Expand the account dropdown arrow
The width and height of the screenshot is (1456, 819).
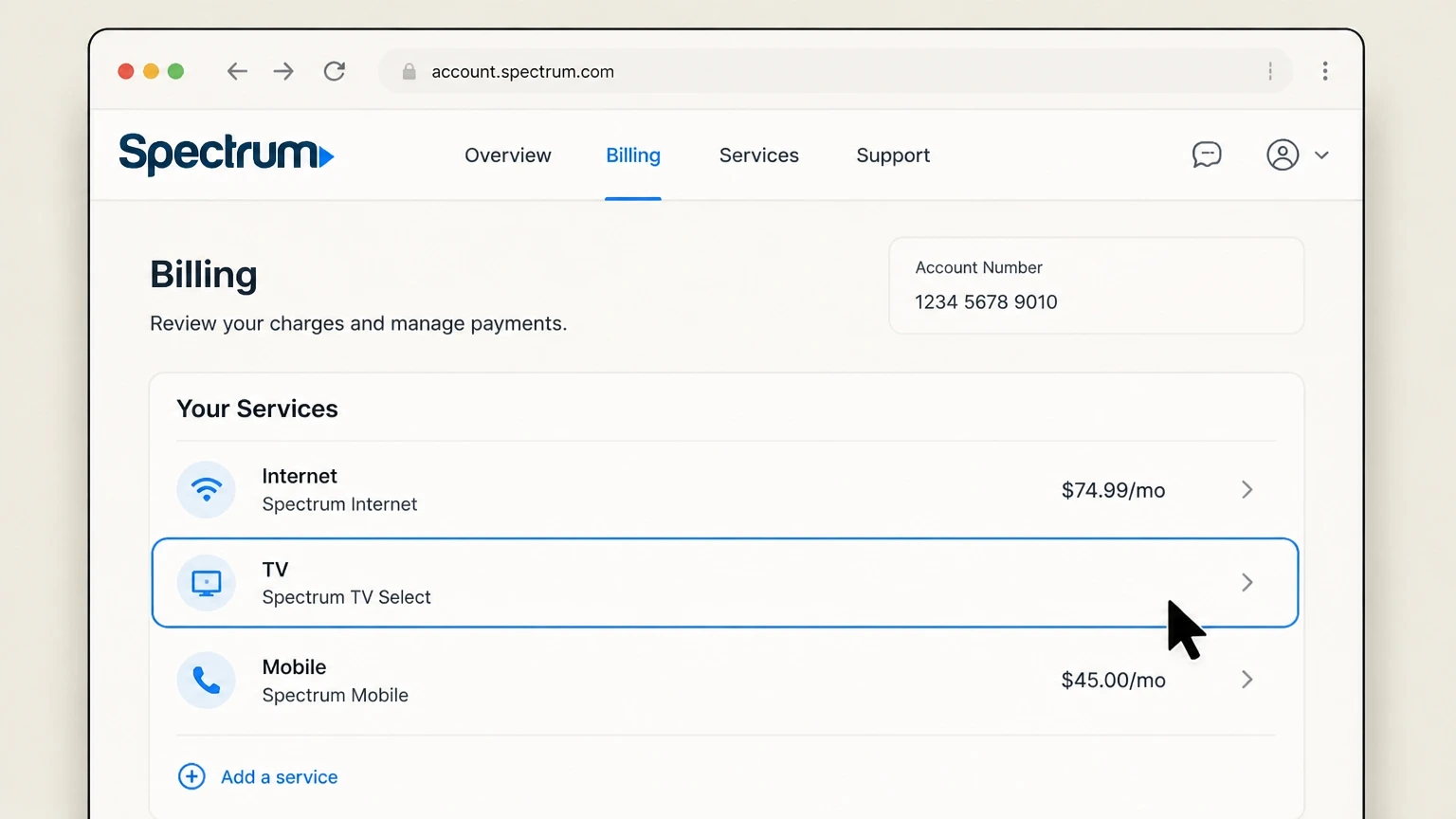tap(1322, 155)
